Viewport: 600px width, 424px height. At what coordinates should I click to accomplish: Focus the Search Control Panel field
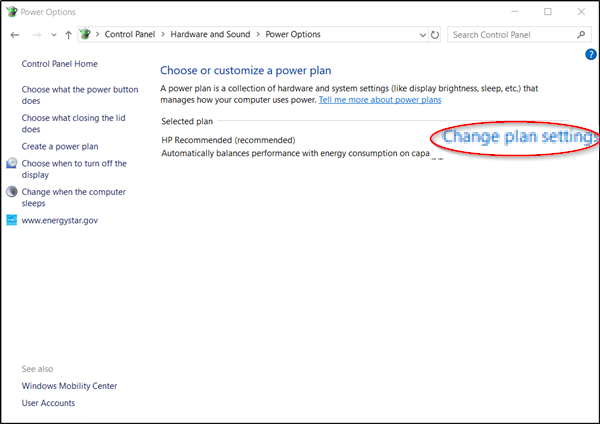tap(510, 35)
